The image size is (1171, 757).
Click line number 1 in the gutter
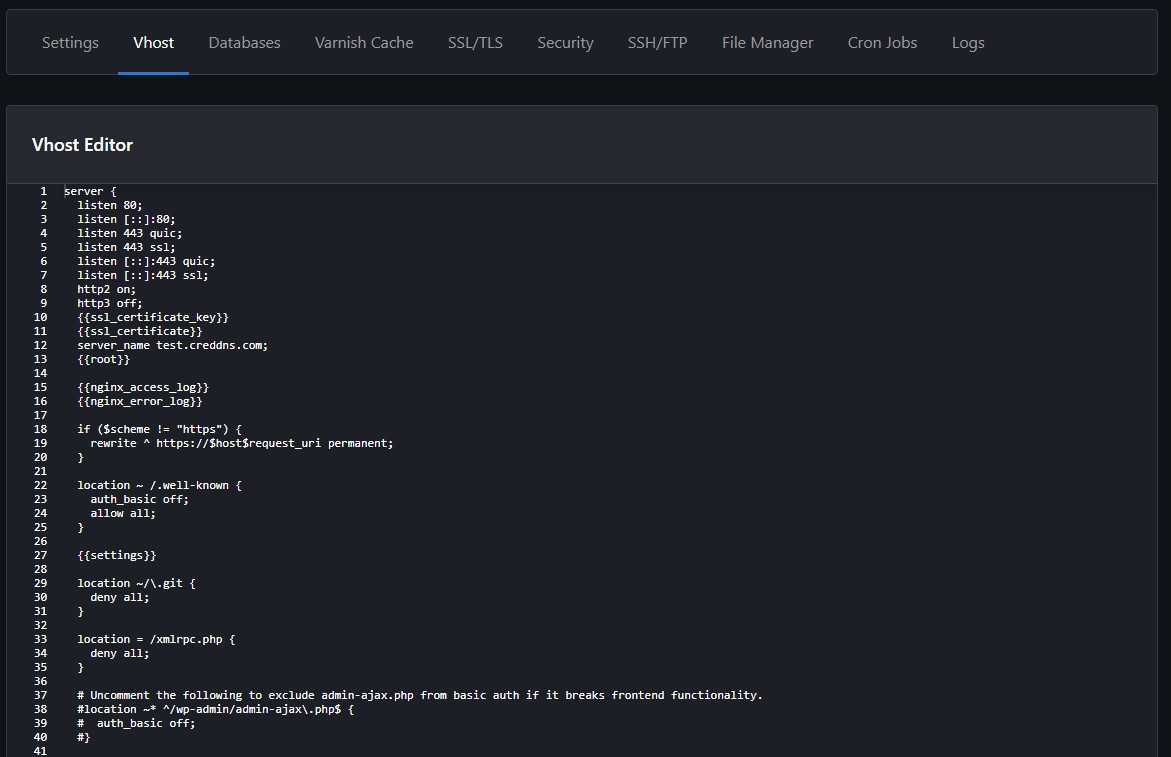43,191
